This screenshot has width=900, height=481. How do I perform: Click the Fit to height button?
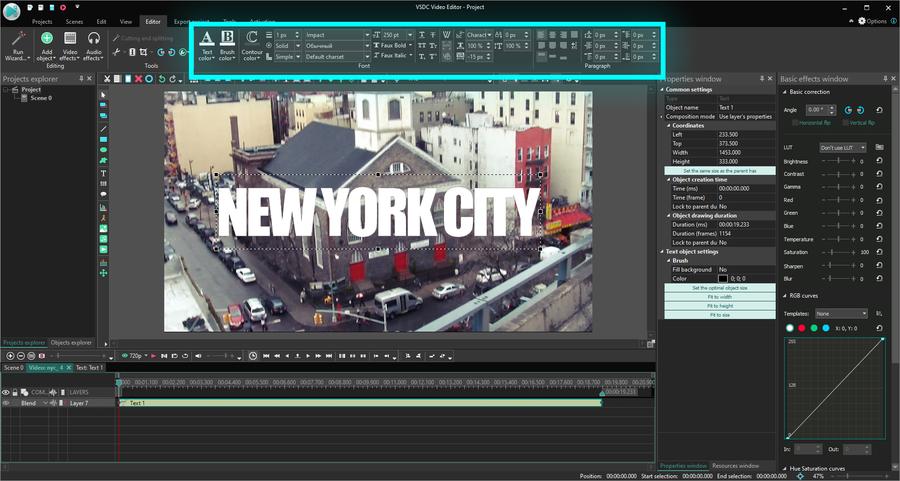[x=720, y=306]
